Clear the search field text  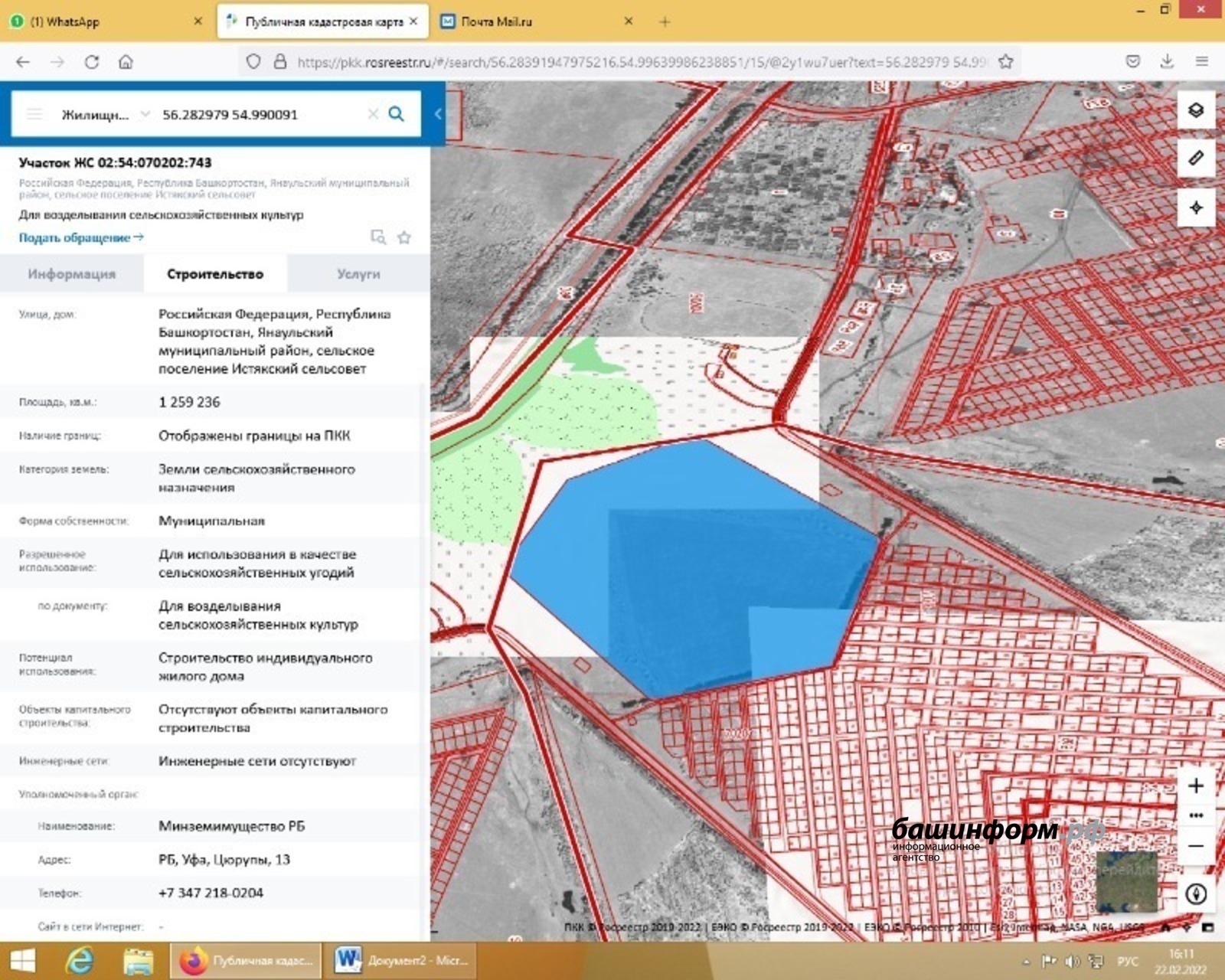[x=373, y=114]
